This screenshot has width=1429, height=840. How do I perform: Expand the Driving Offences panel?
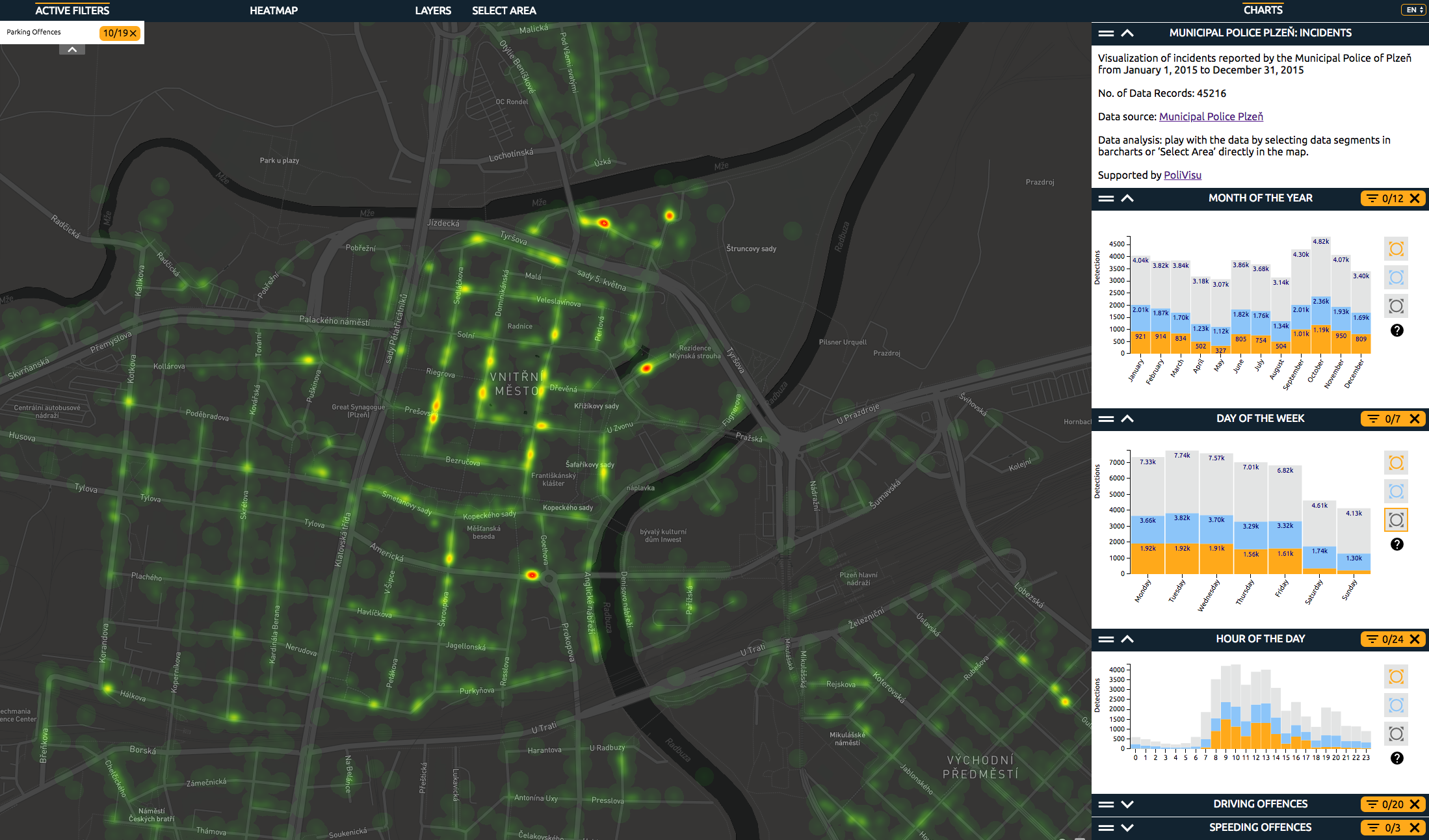tap(1127, 804)
